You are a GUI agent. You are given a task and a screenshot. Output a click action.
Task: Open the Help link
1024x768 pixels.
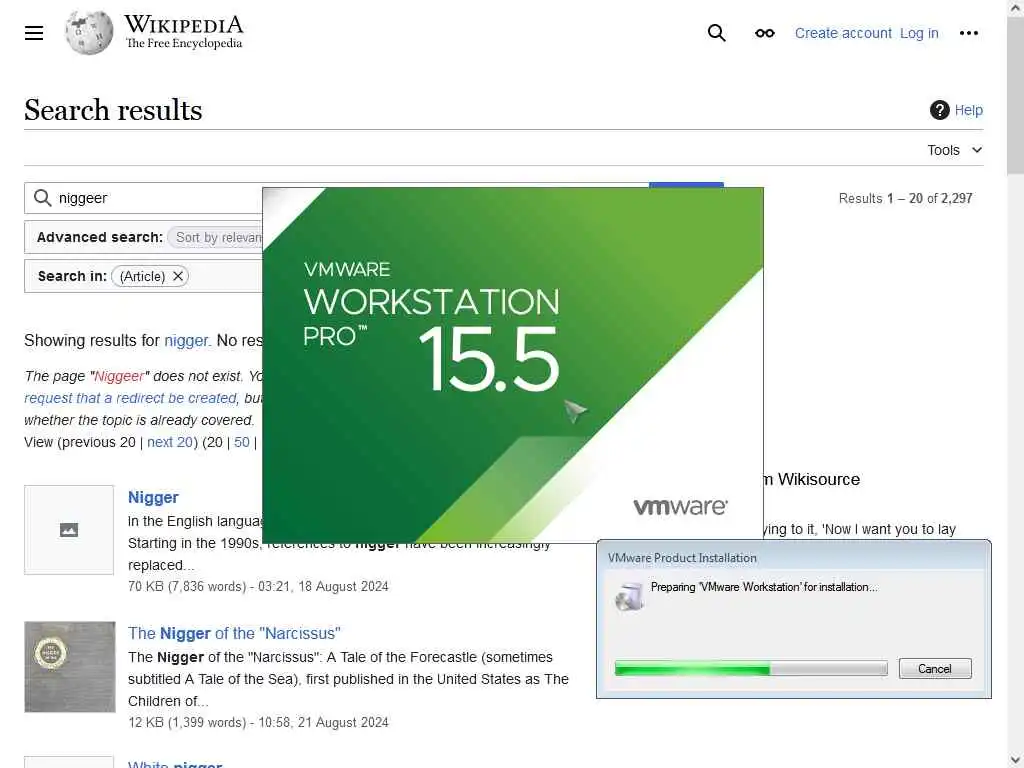click(968, 110)
